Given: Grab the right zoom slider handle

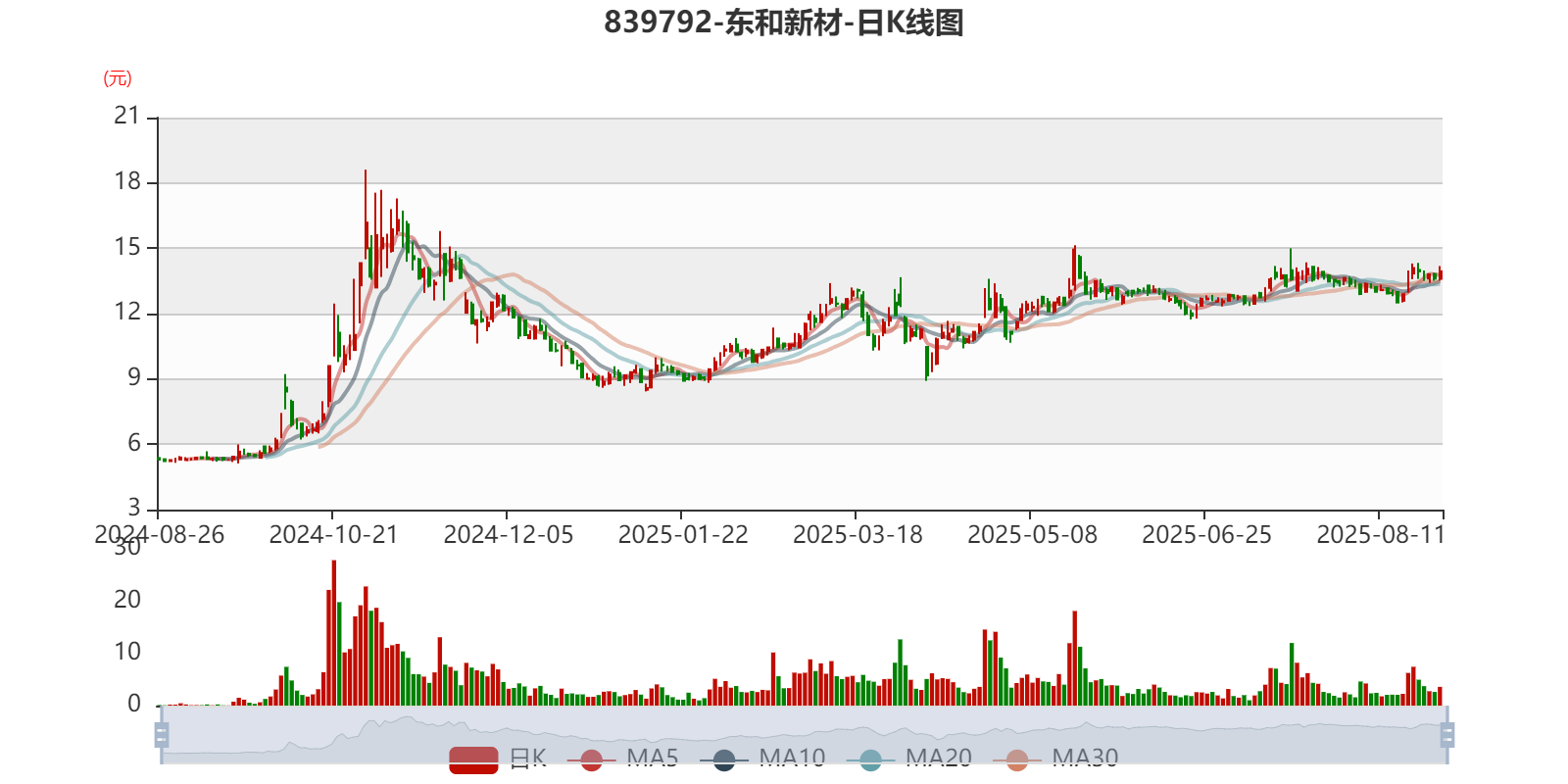Looking at the screenshot, I should (x=1446, y=735).
